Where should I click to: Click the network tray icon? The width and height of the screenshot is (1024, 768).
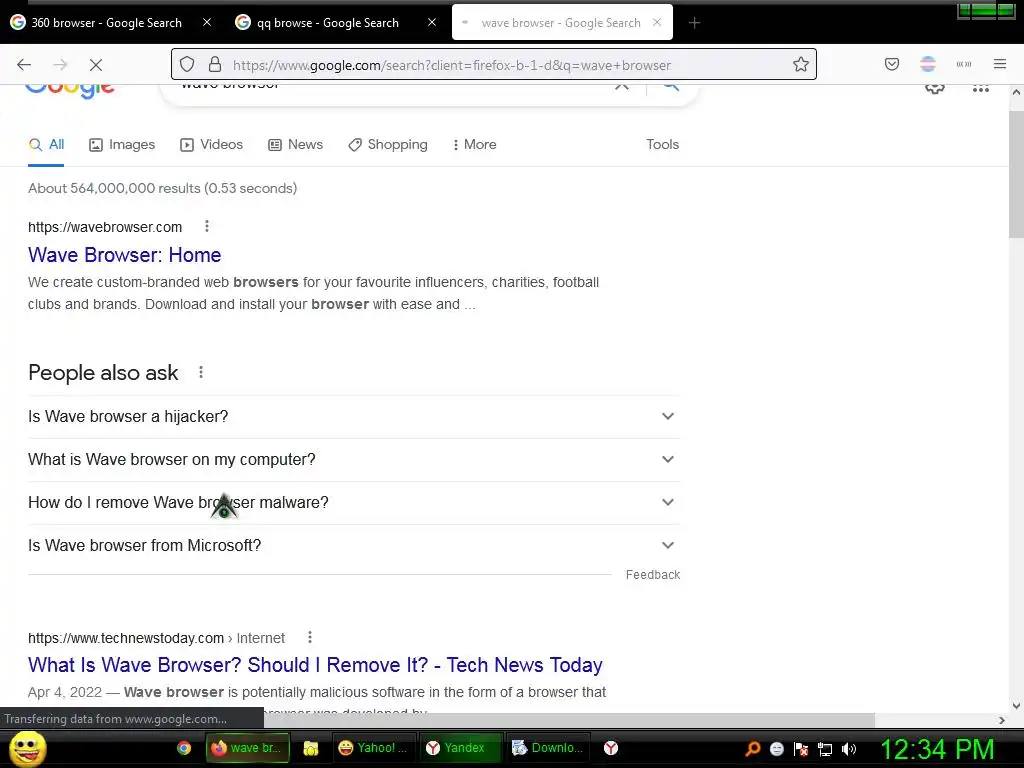click(825, 749)
